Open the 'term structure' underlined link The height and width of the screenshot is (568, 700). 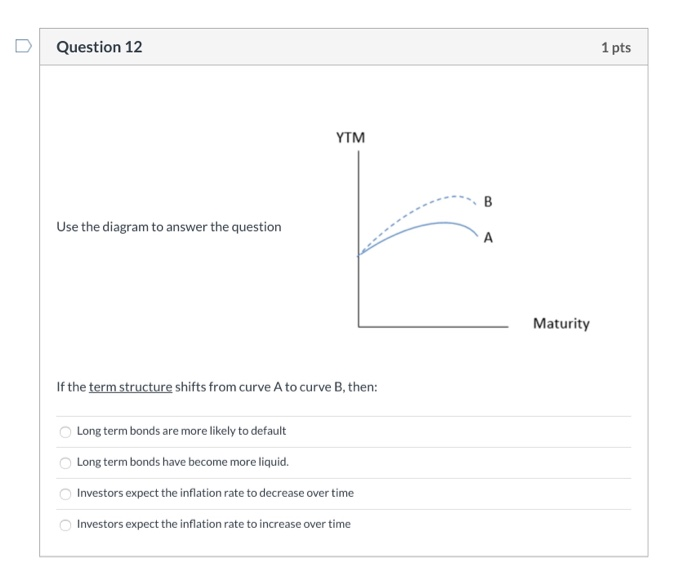pyautogui.click(x=130, y=387)
